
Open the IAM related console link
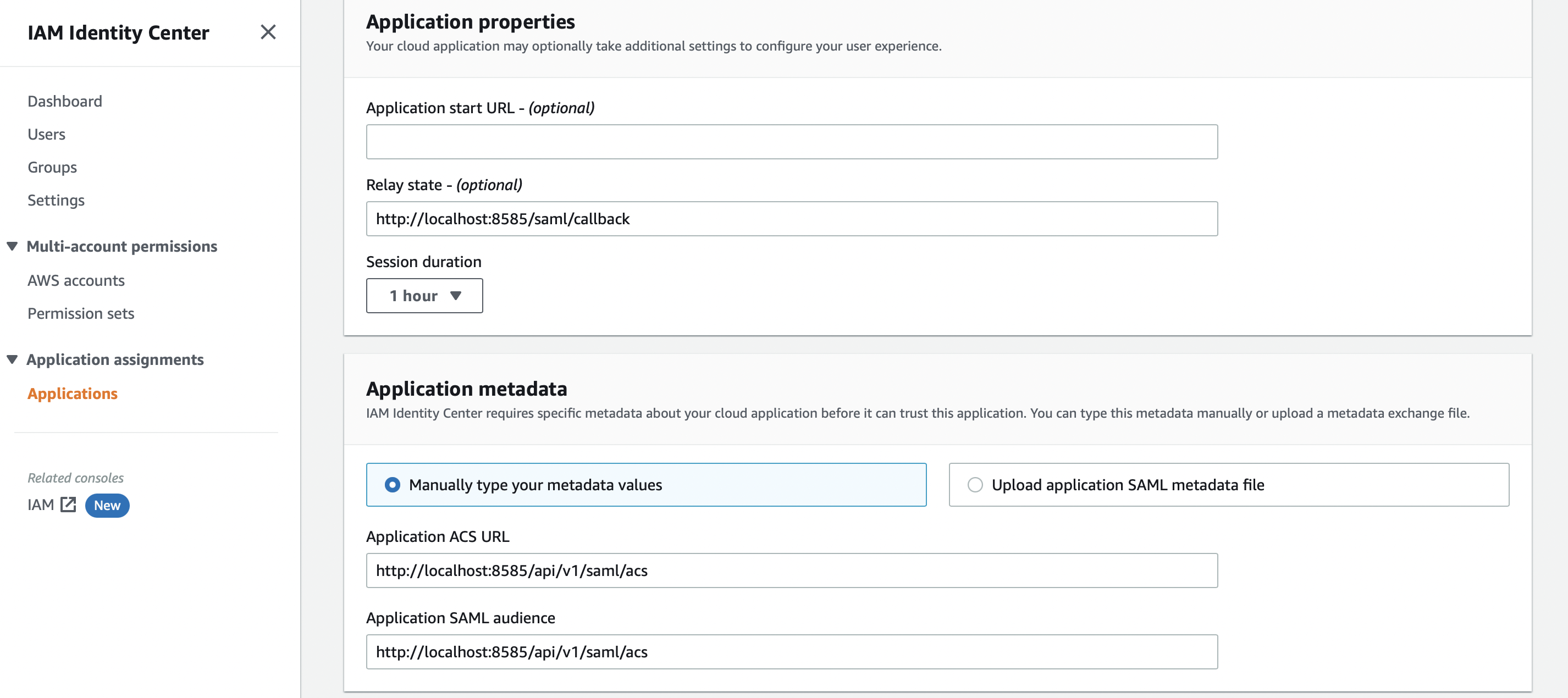(41, 505)
